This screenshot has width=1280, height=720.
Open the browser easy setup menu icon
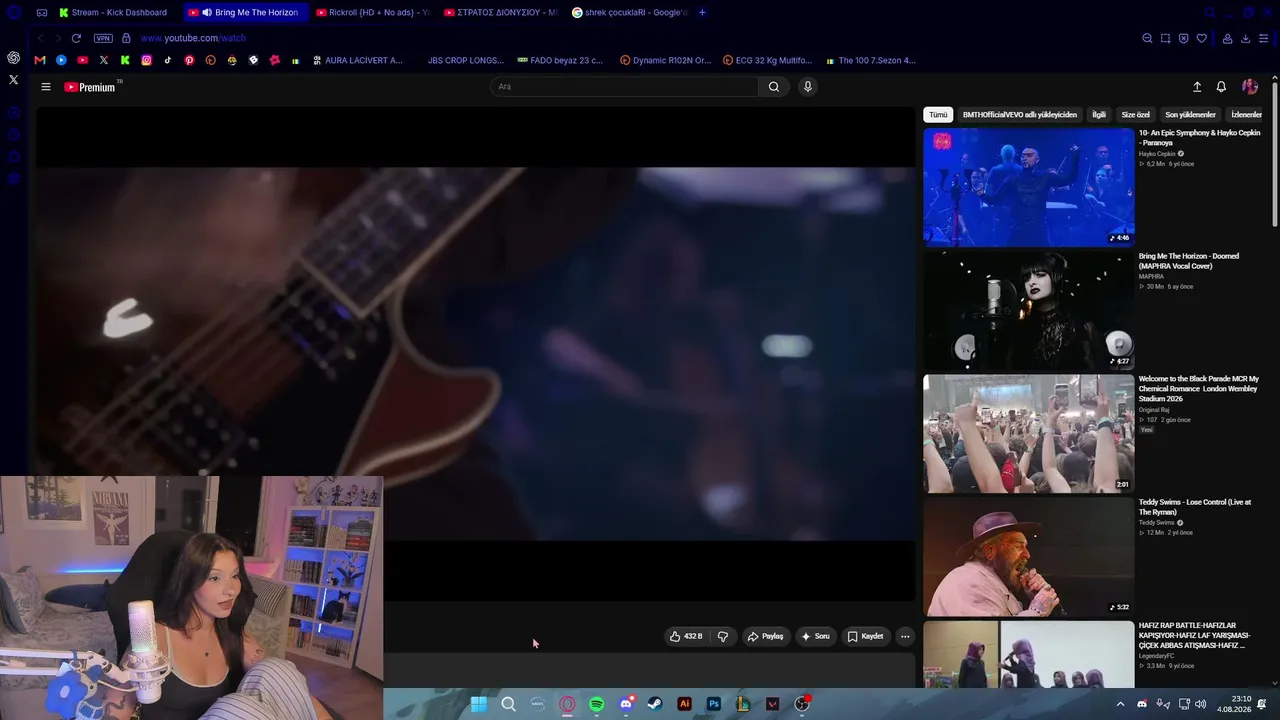point(1264,38)
